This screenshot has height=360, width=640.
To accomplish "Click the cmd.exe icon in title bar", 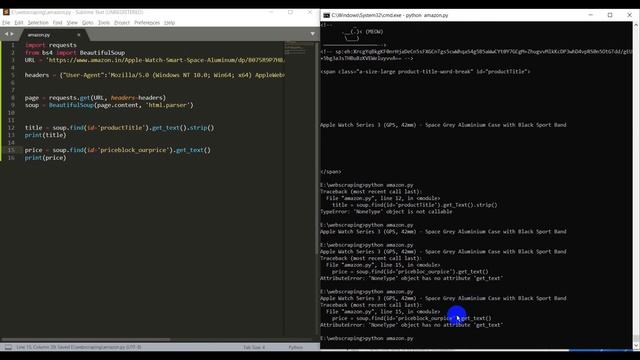I will [327, 15].
